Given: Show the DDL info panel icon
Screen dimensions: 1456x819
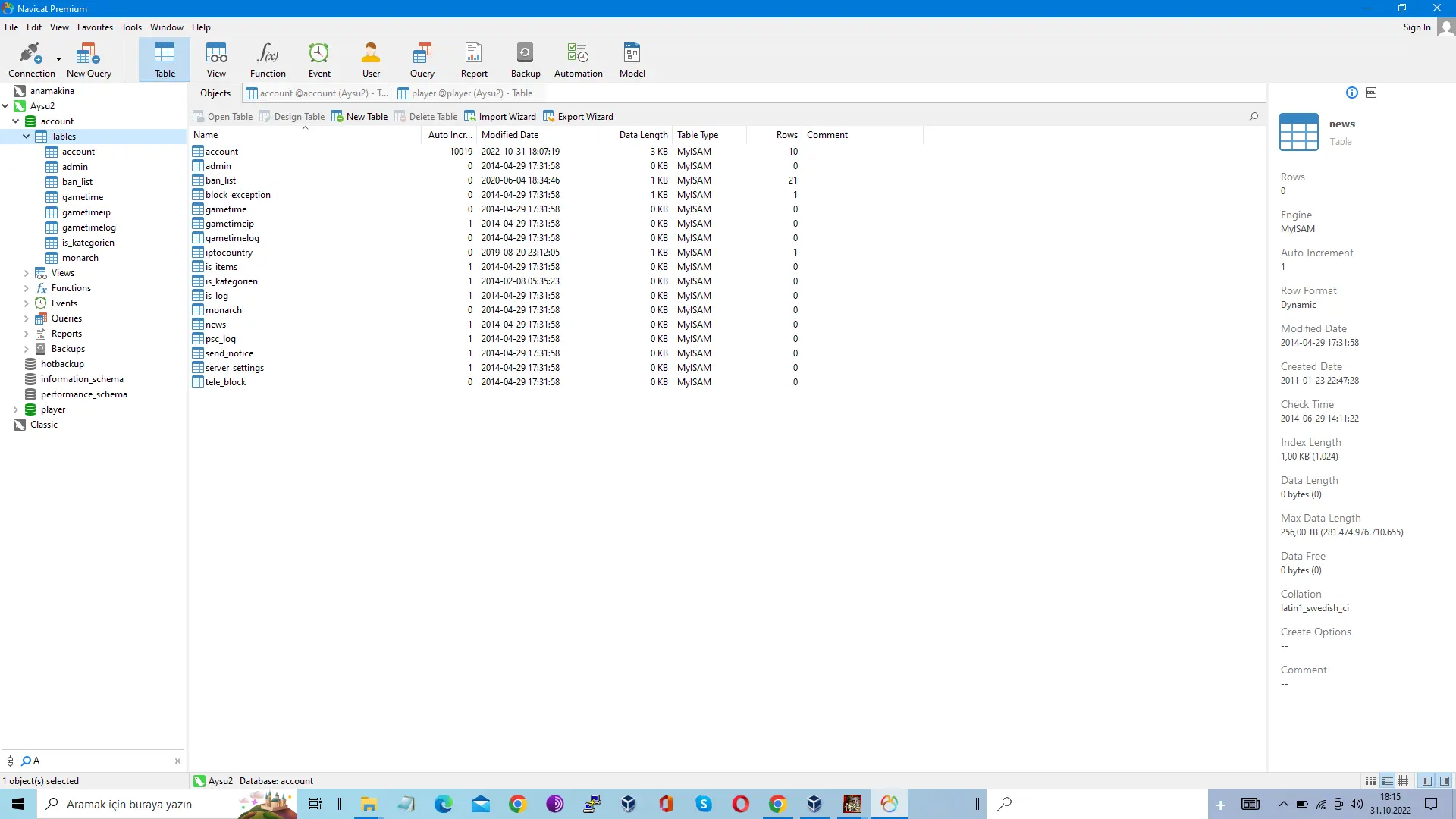Looking at the screenshot, I should [x=1371, y=93].
